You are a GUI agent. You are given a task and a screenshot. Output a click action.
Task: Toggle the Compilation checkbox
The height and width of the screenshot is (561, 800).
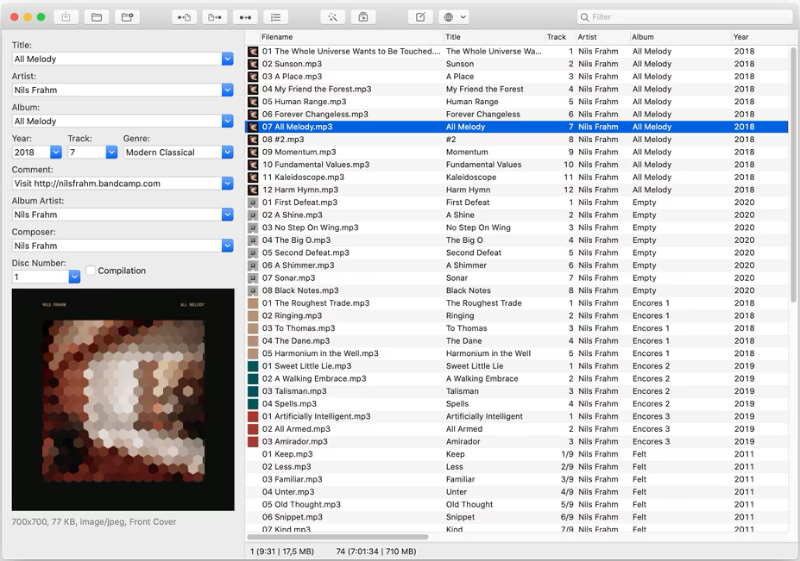(91, 271)
